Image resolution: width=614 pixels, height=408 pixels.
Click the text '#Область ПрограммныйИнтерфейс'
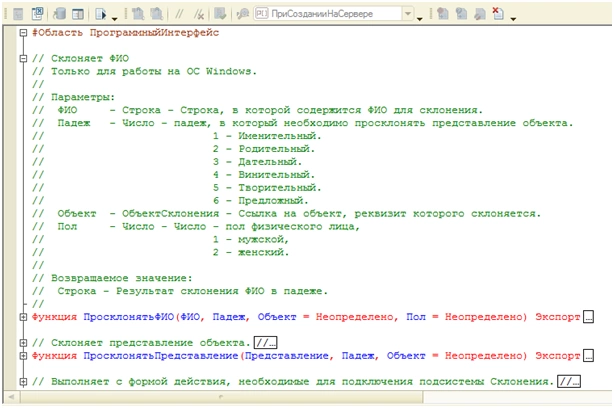coord(125,32)
